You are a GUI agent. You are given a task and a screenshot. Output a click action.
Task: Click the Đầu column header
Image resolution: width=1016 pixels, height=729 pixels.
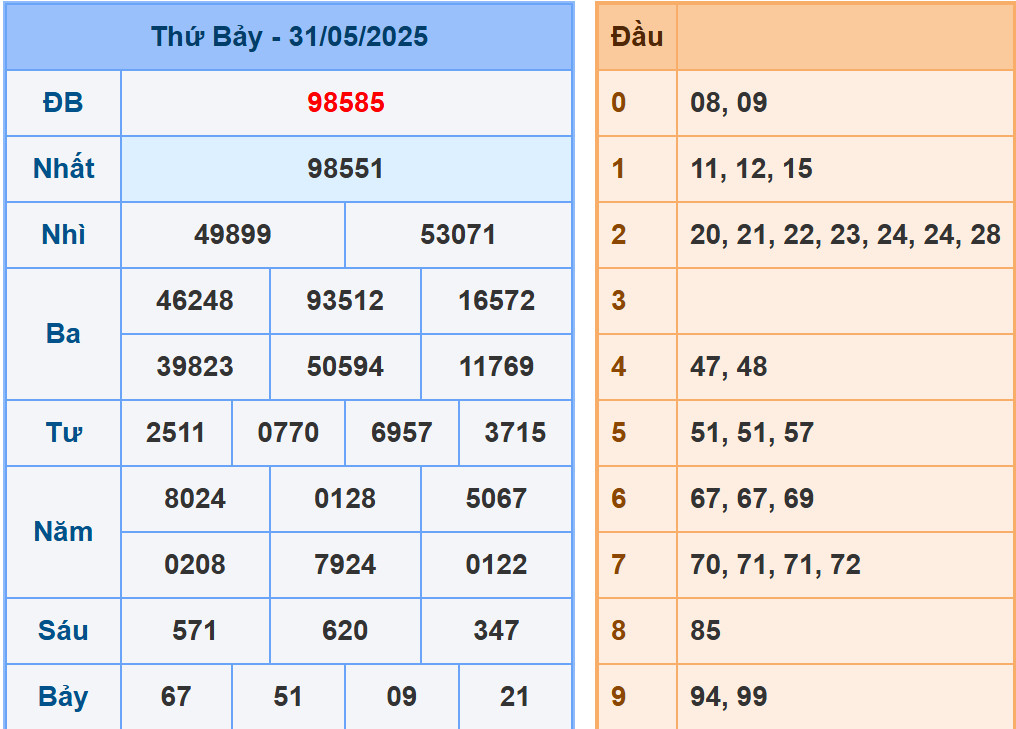[637, 37]
